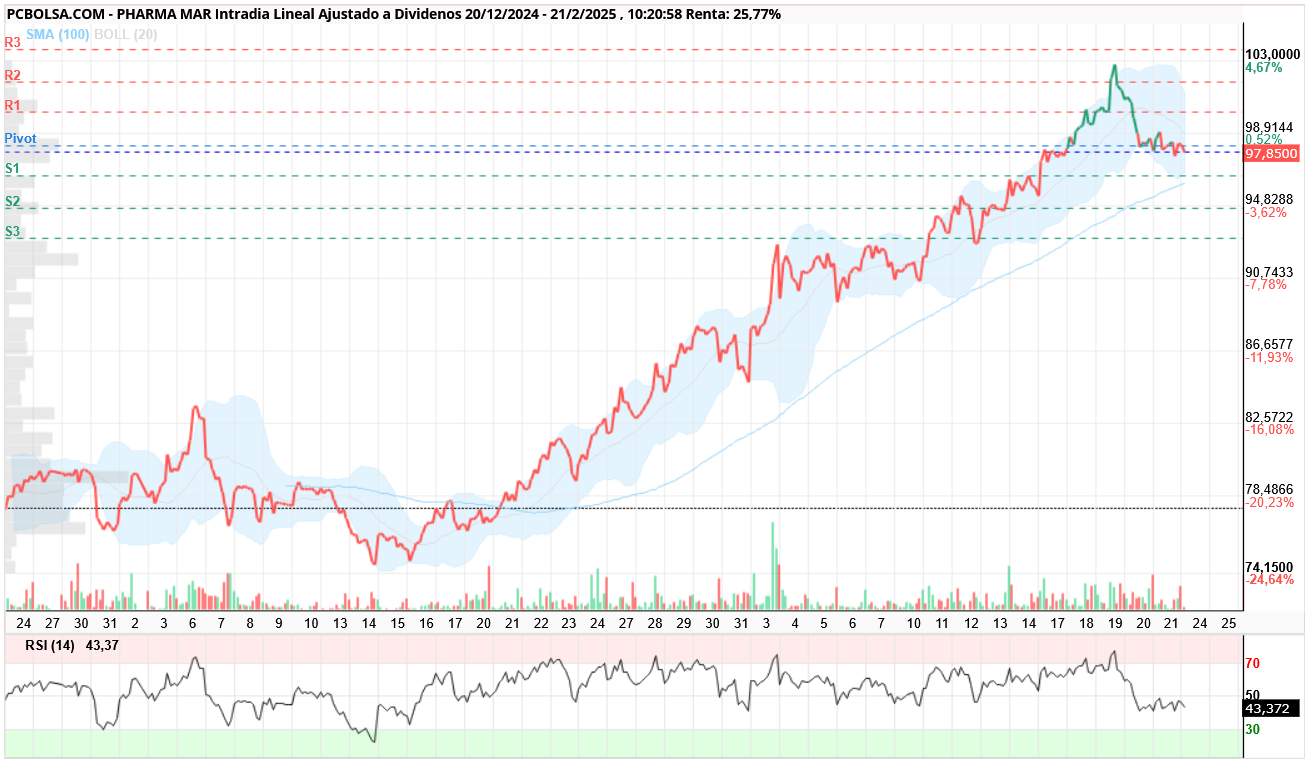Click the RSI oversold level 30 label
Image resolution: width=1309 pixels, height=763 pixels.
pyautogui.click(x=1251, y=730)
